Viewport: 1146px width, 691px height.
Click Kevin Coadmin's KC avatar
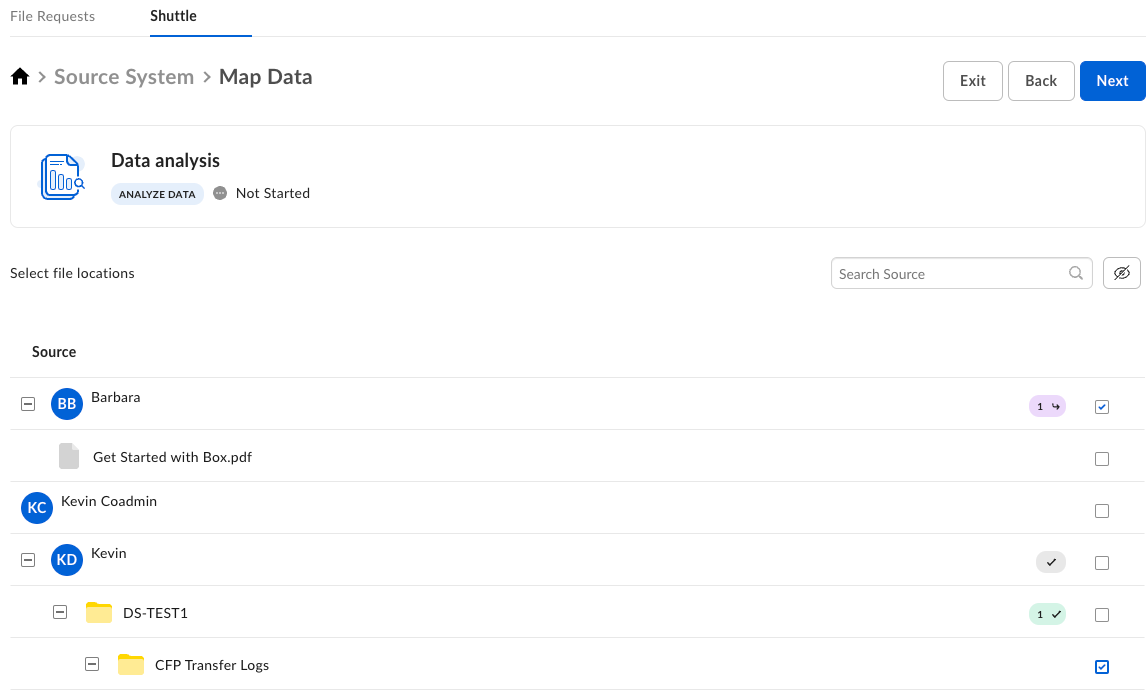click(36, 508)
